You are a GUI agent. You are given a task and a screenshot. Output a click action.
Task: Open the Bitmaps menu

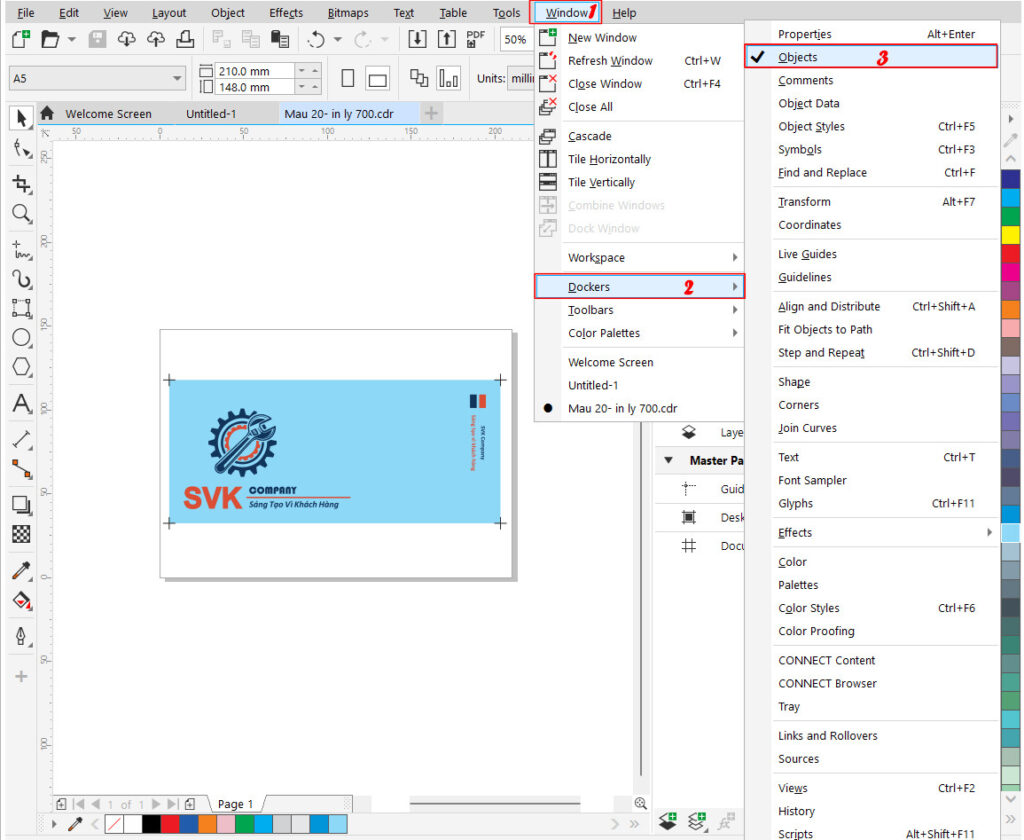347,12
